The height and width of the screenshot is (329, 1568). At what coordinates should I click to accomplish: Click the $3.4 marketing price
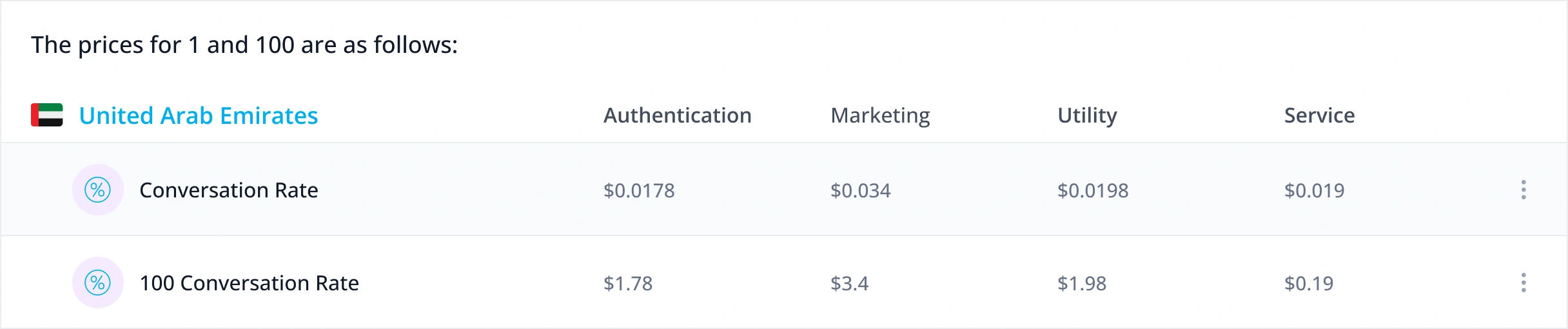click(849, 283)
